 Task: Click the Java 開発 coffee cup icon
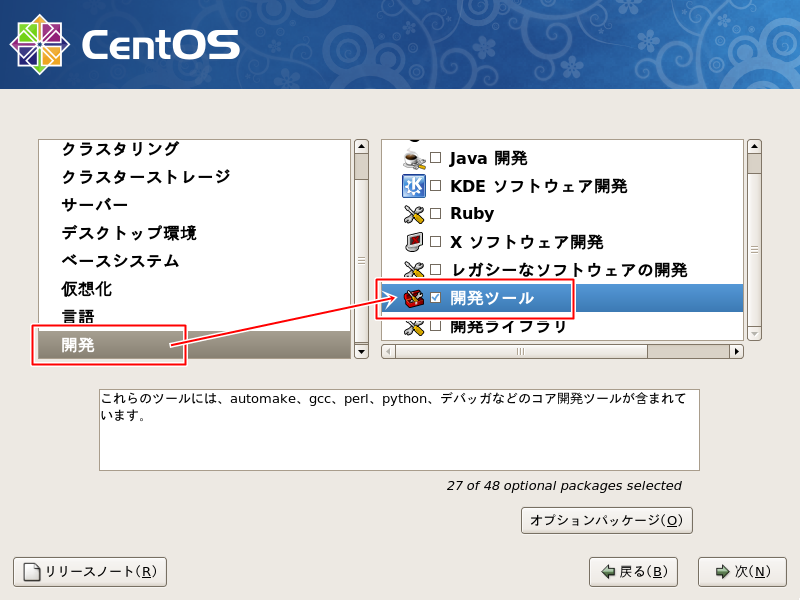pos(414,159)
